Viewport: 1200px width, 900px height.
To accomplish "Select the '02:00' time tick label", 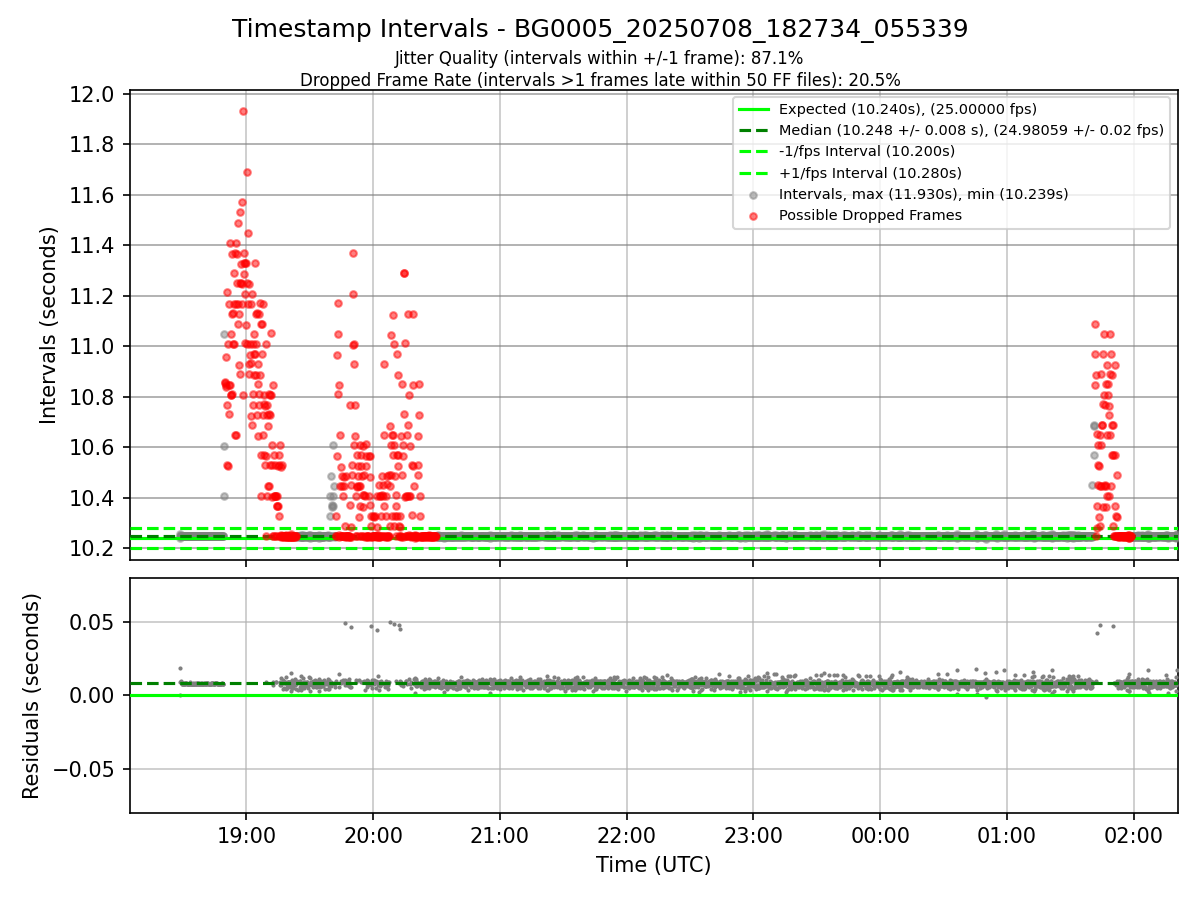I will 1134,835.
